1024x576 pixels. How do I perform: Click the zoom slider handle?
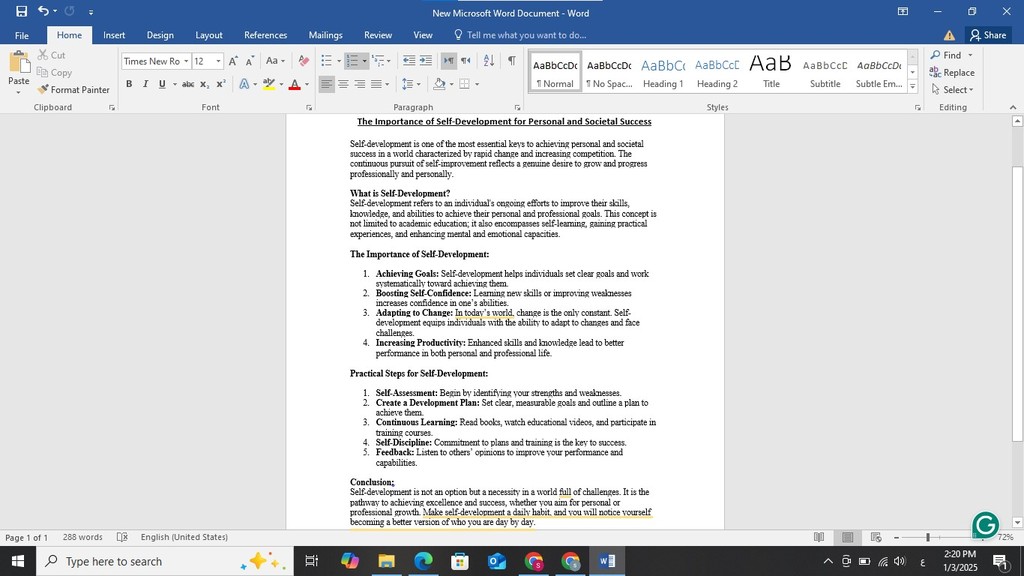927,537
